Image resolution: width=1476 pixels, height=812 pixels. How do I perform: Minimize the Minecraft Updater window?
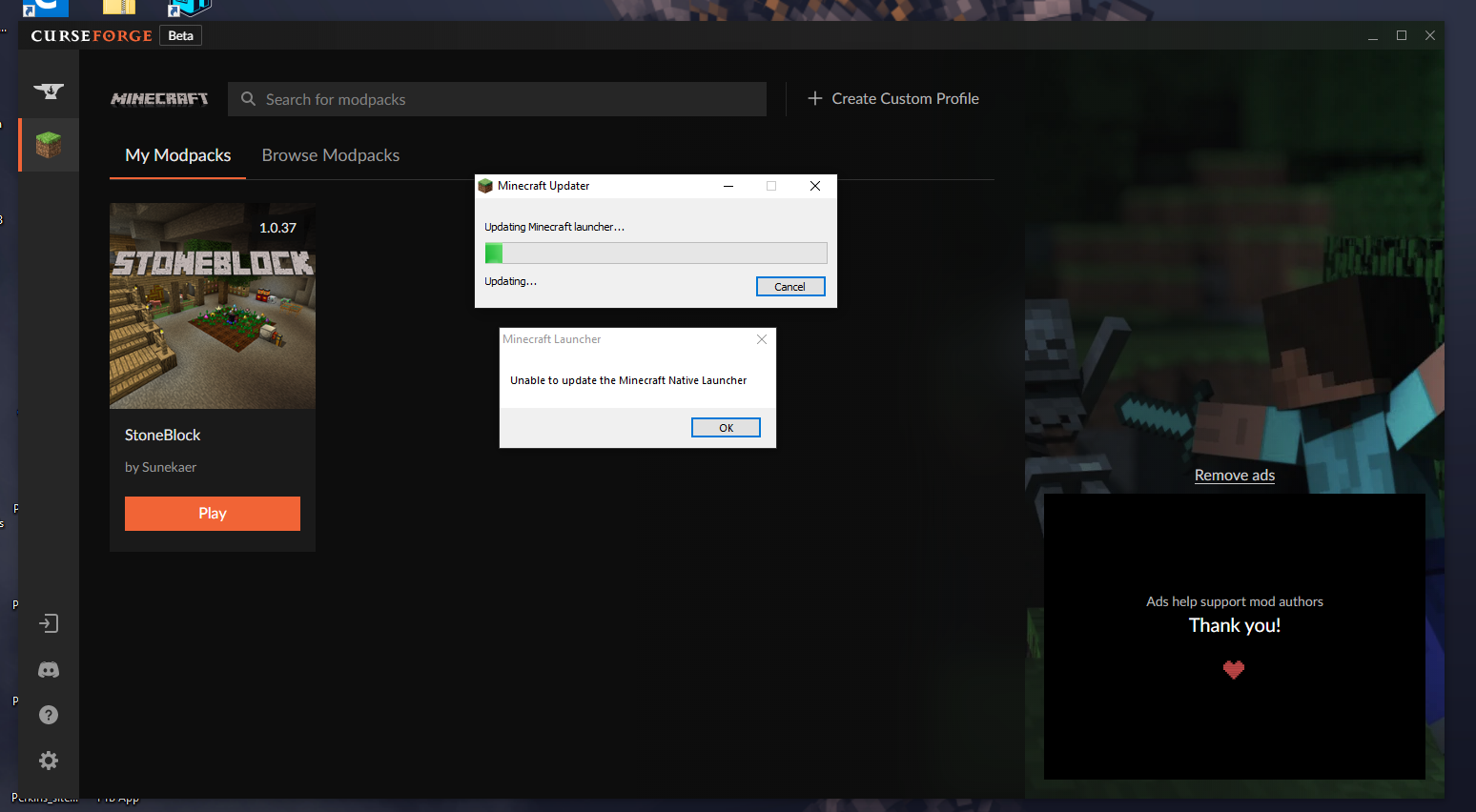(x=728, y=186)
